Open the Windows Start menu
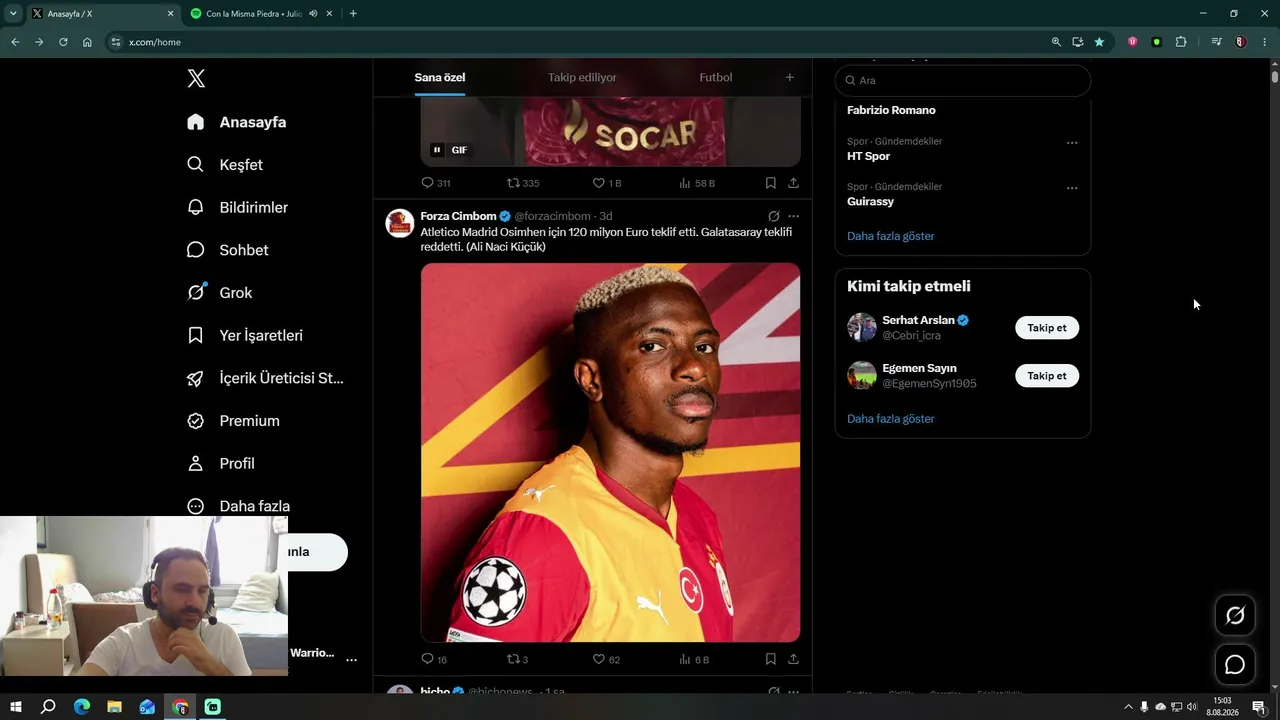The width and height of the screenshot is (1280, 720). click(x=16, y=707)
